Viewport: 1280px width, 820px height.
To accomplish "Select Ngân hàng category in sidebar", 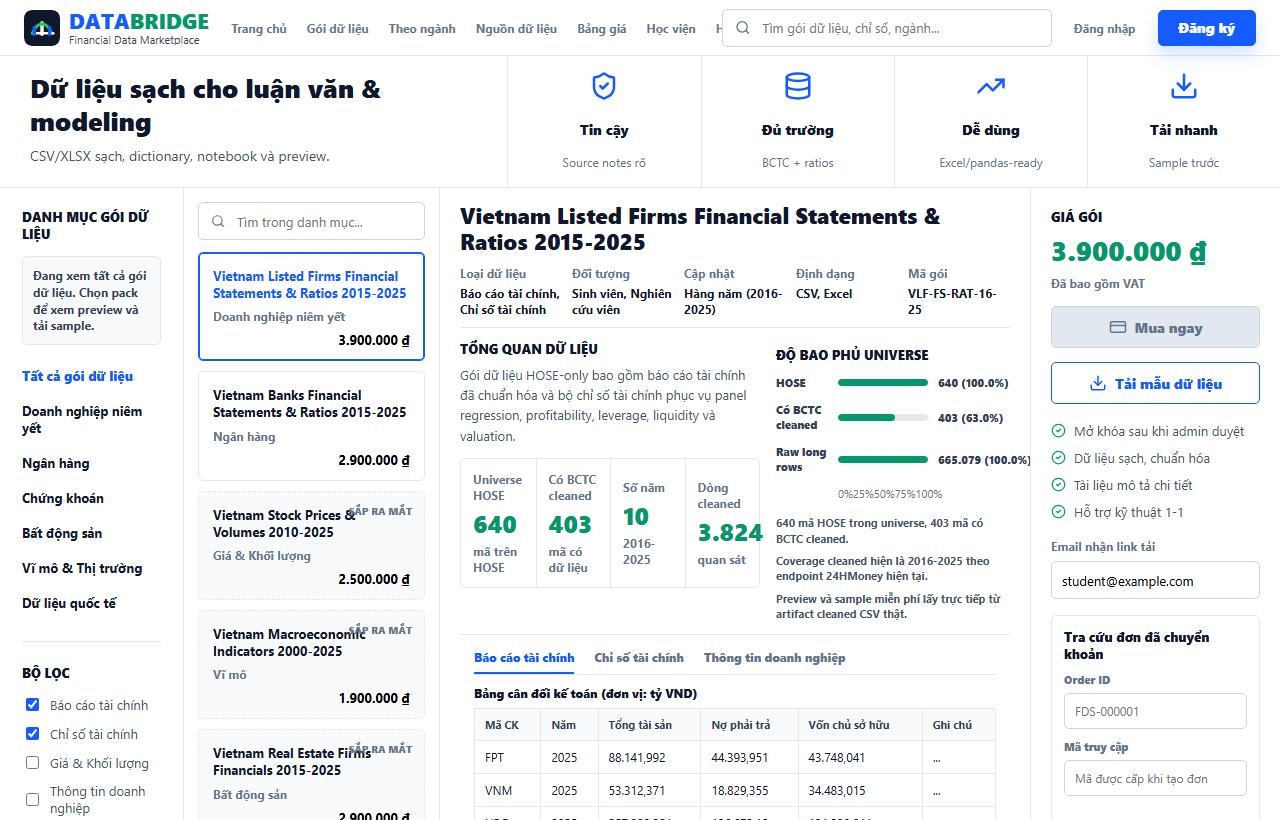I will [x=56, y=463].
